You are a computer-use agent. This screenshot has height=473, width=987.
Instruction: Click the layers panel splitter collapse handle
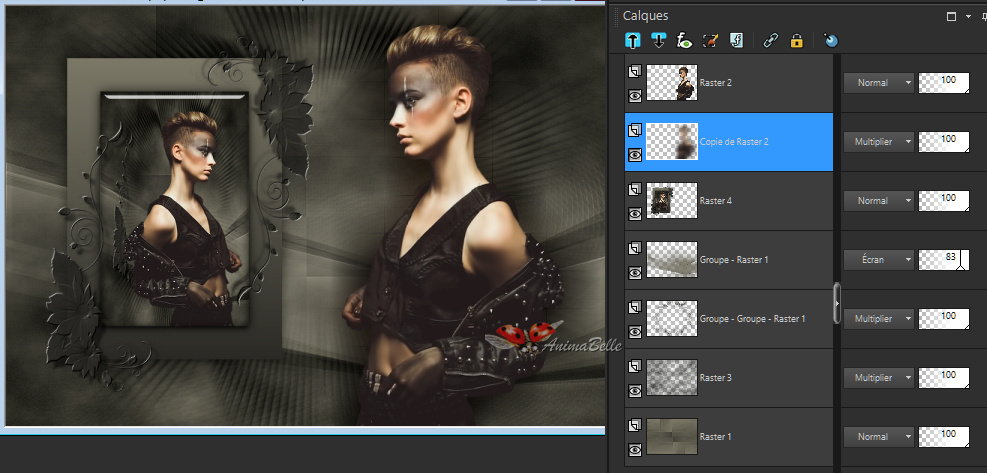[x=837, y=303]
